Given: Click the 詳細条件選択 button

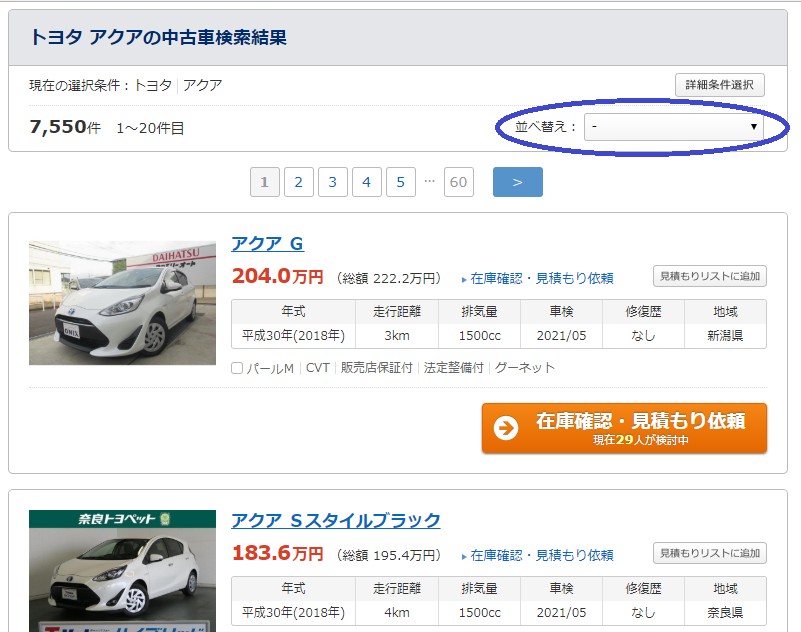Looking at the screenshot, I should point(719,85).
